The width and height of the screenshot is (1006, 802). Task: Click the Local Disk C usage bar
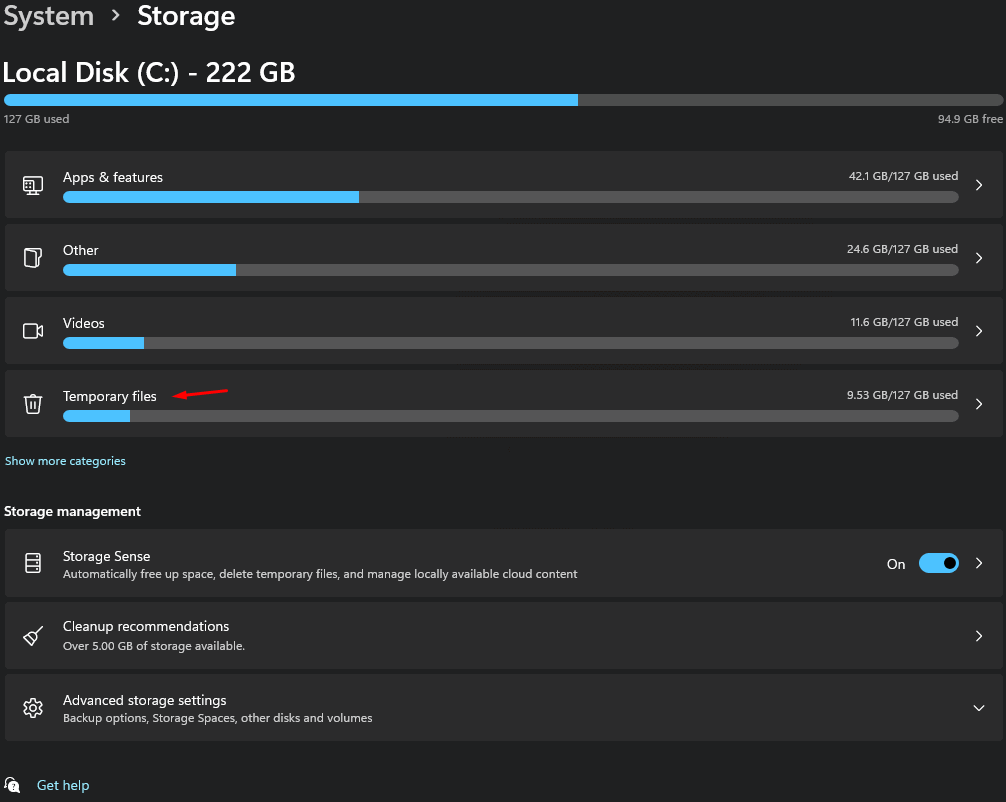coord(503,100)
